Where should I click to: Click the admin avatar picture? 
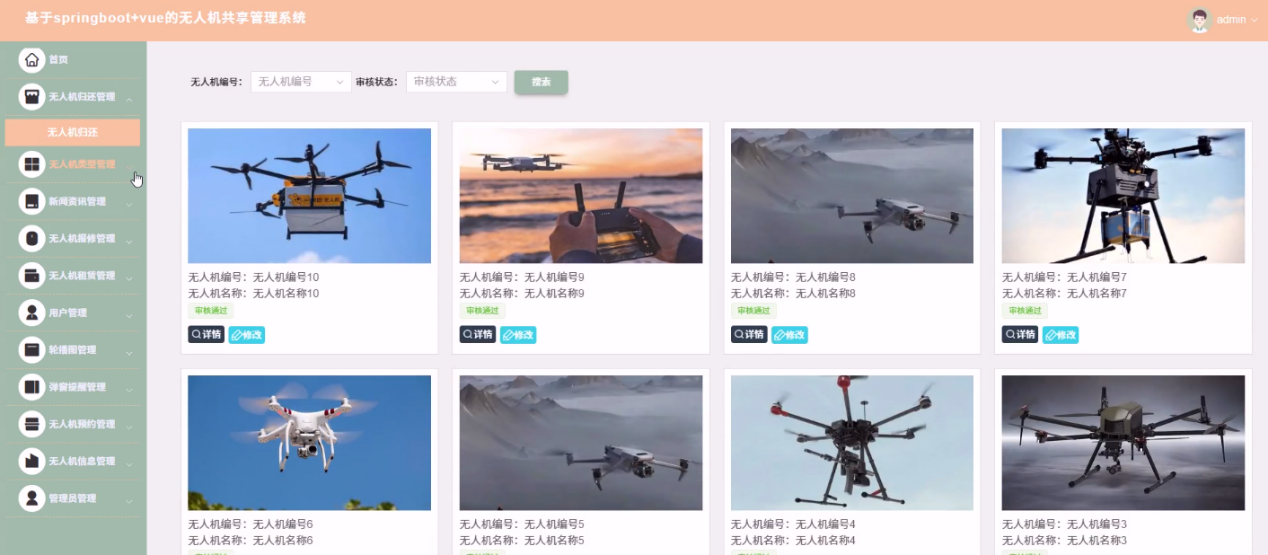(x=1200, y=19)
